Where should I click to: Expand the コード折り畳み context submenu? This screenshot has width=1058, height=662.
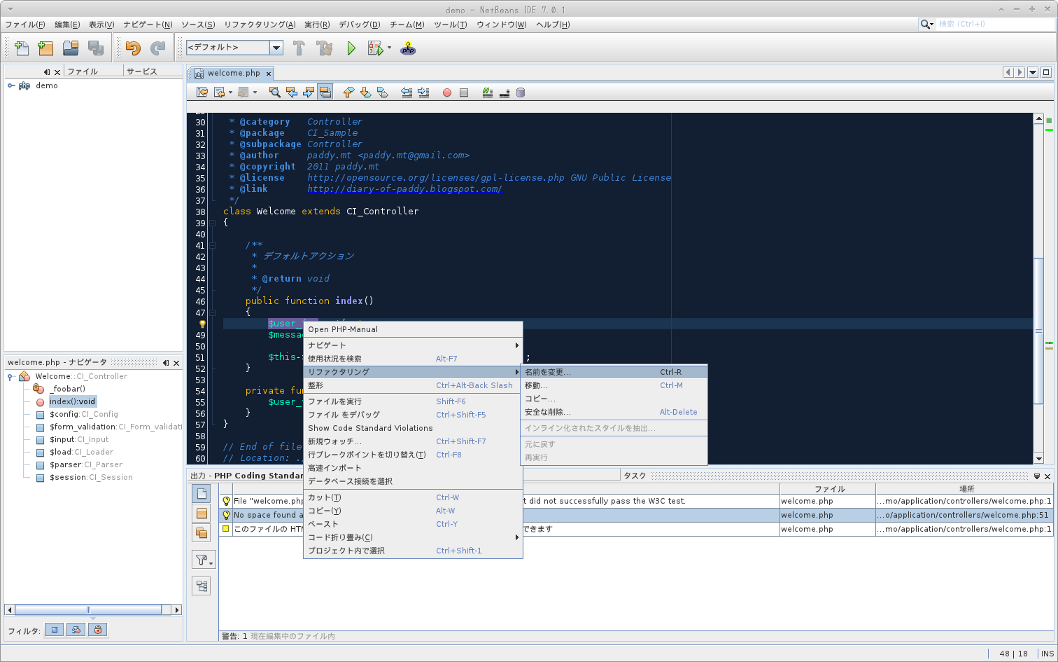coord(413,537)
